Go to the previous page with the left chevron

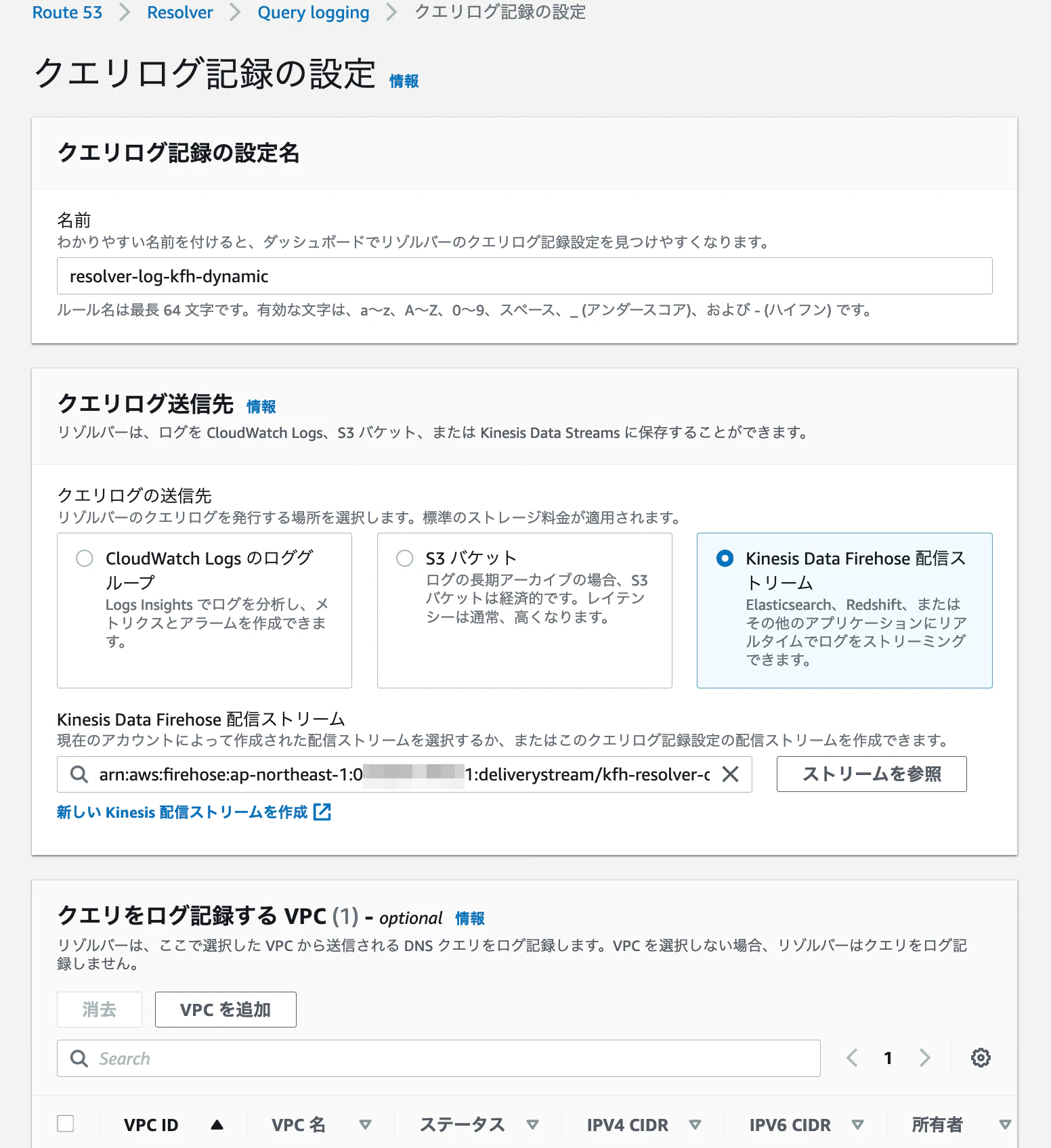pyautogui.click(x=853, y=1058)
